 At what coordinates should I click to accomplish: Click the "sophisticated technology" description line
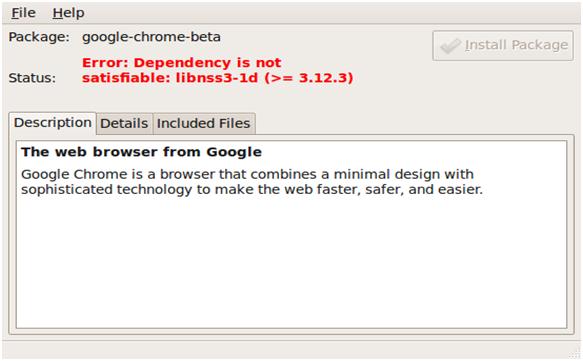[252, 190]
